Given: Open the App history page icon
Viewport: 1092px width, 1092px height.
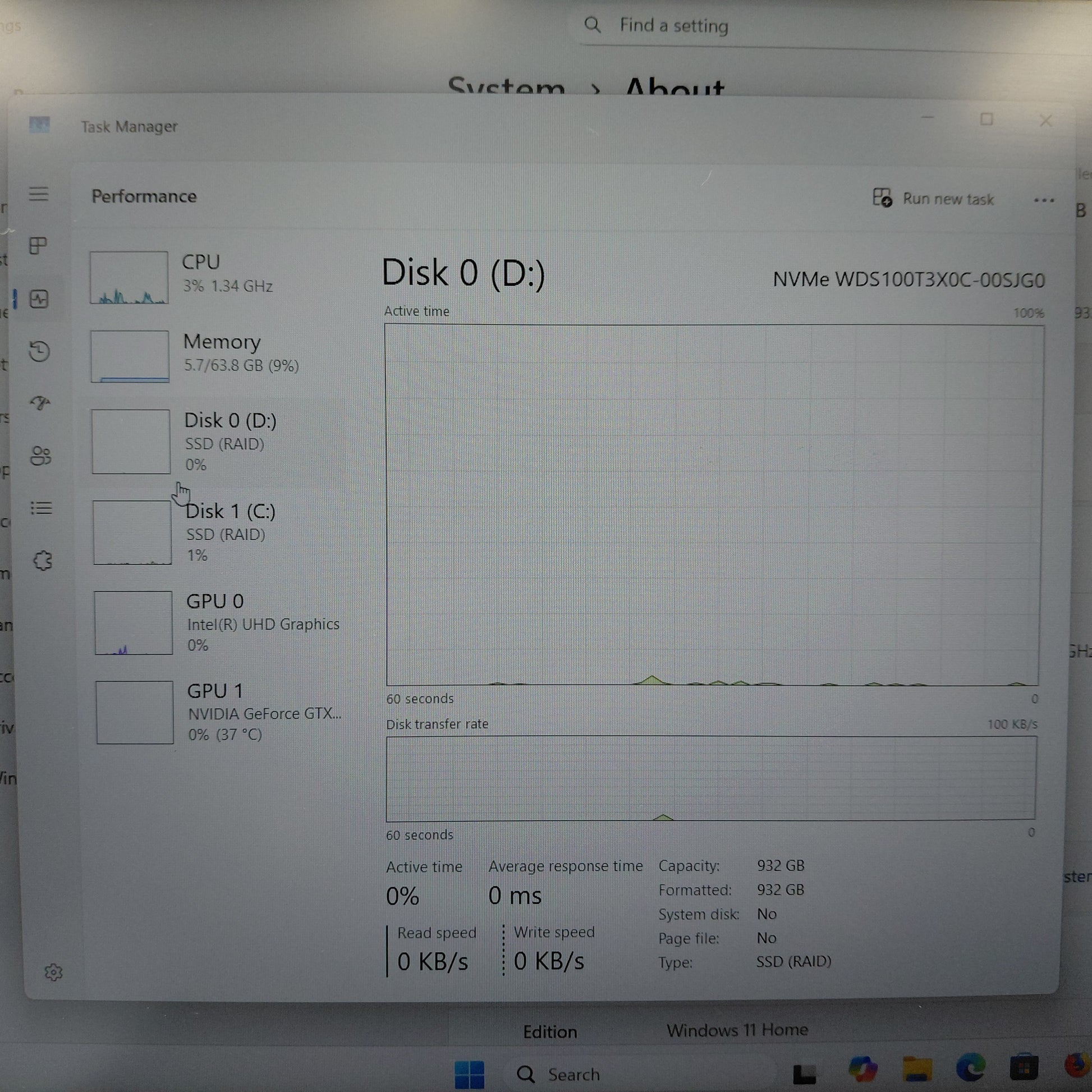Looking at the screenshot, I should pyautogui.click(x=40, y=351).
